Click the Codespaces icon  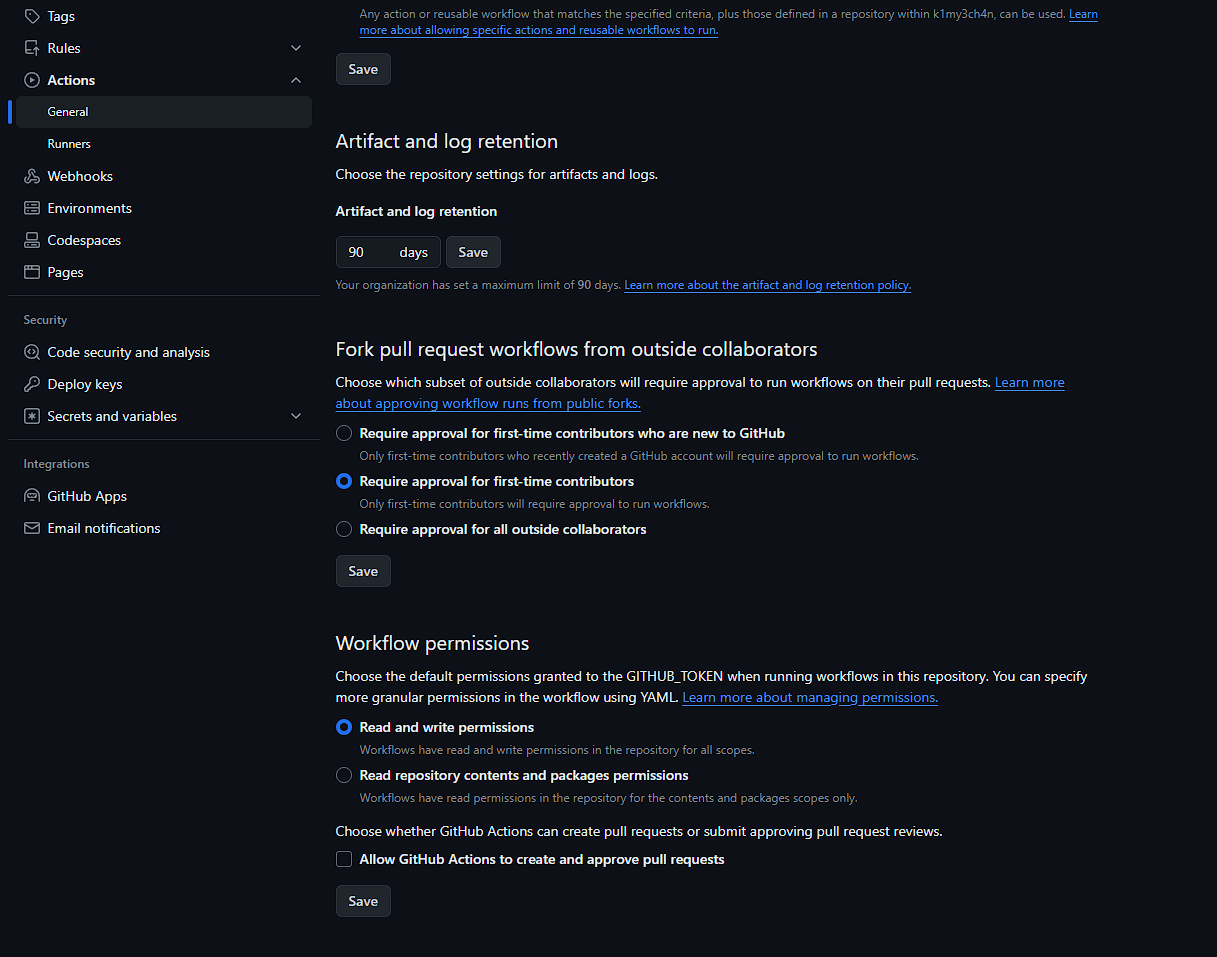click(x=32, y=240)
